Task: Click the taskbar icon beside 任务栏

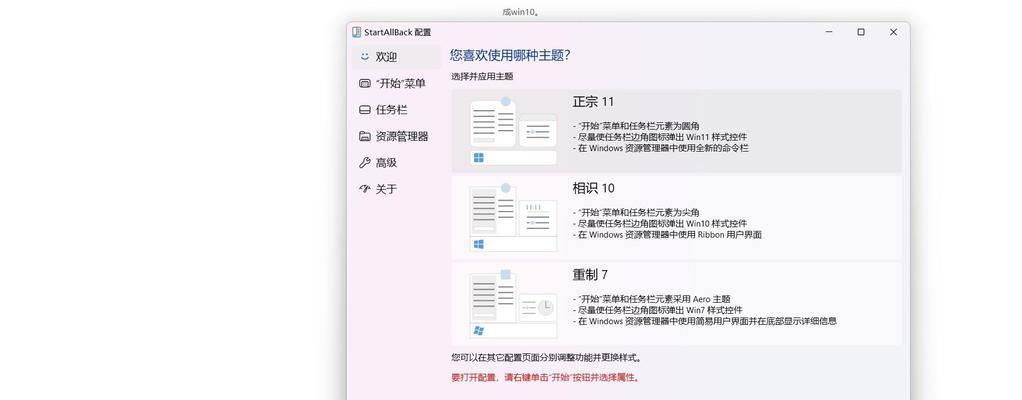Action: (365, 110)
